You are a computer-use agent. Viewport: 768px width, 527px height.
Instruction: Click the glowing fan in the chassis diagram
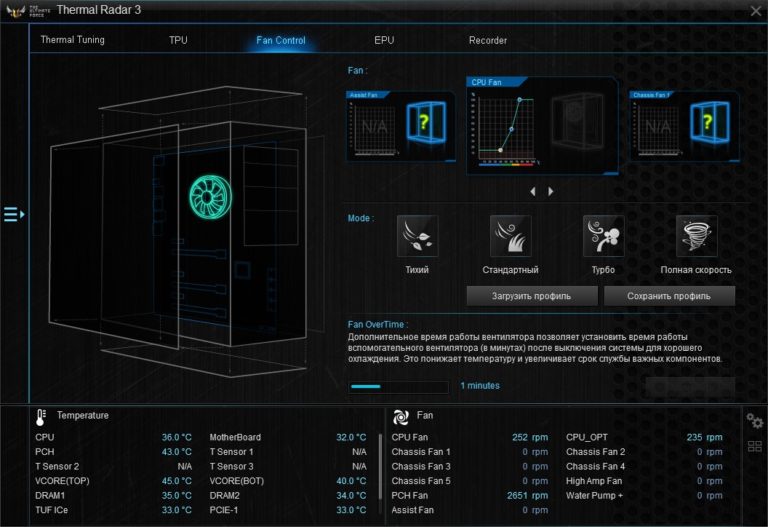pyautogui.click(x=211, y=197)
